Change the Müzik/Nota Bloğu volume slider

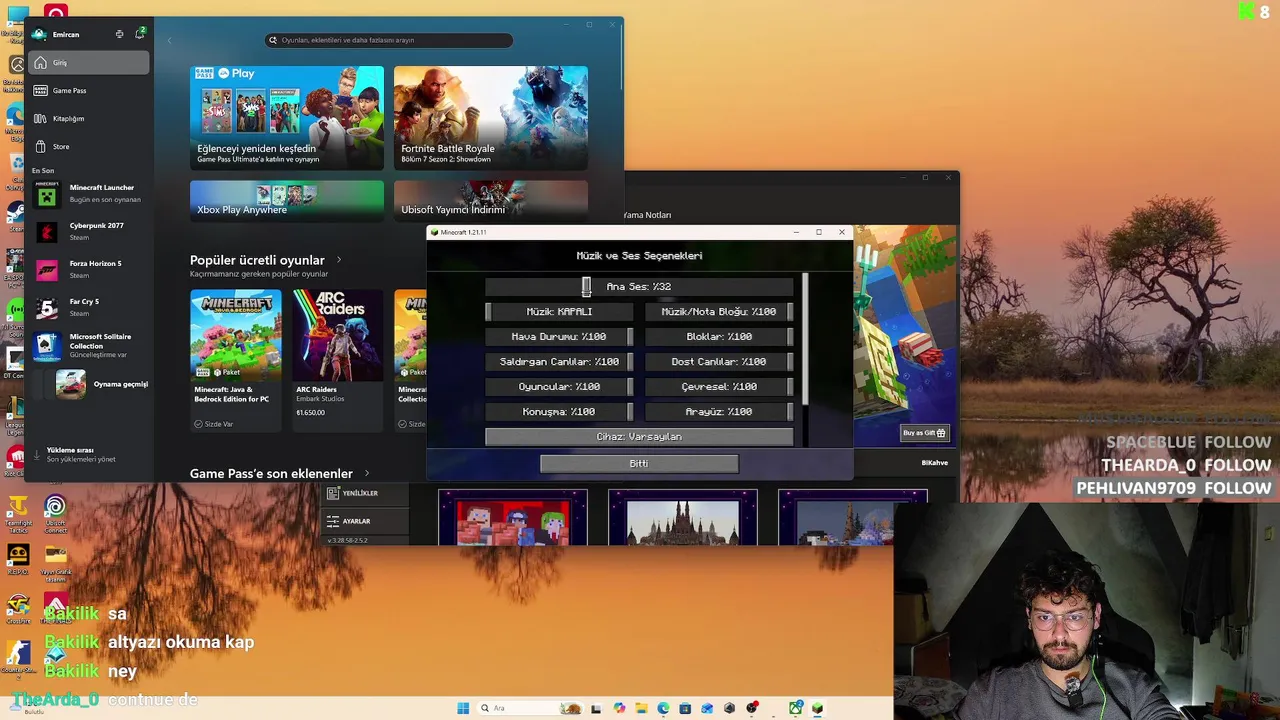719,312
